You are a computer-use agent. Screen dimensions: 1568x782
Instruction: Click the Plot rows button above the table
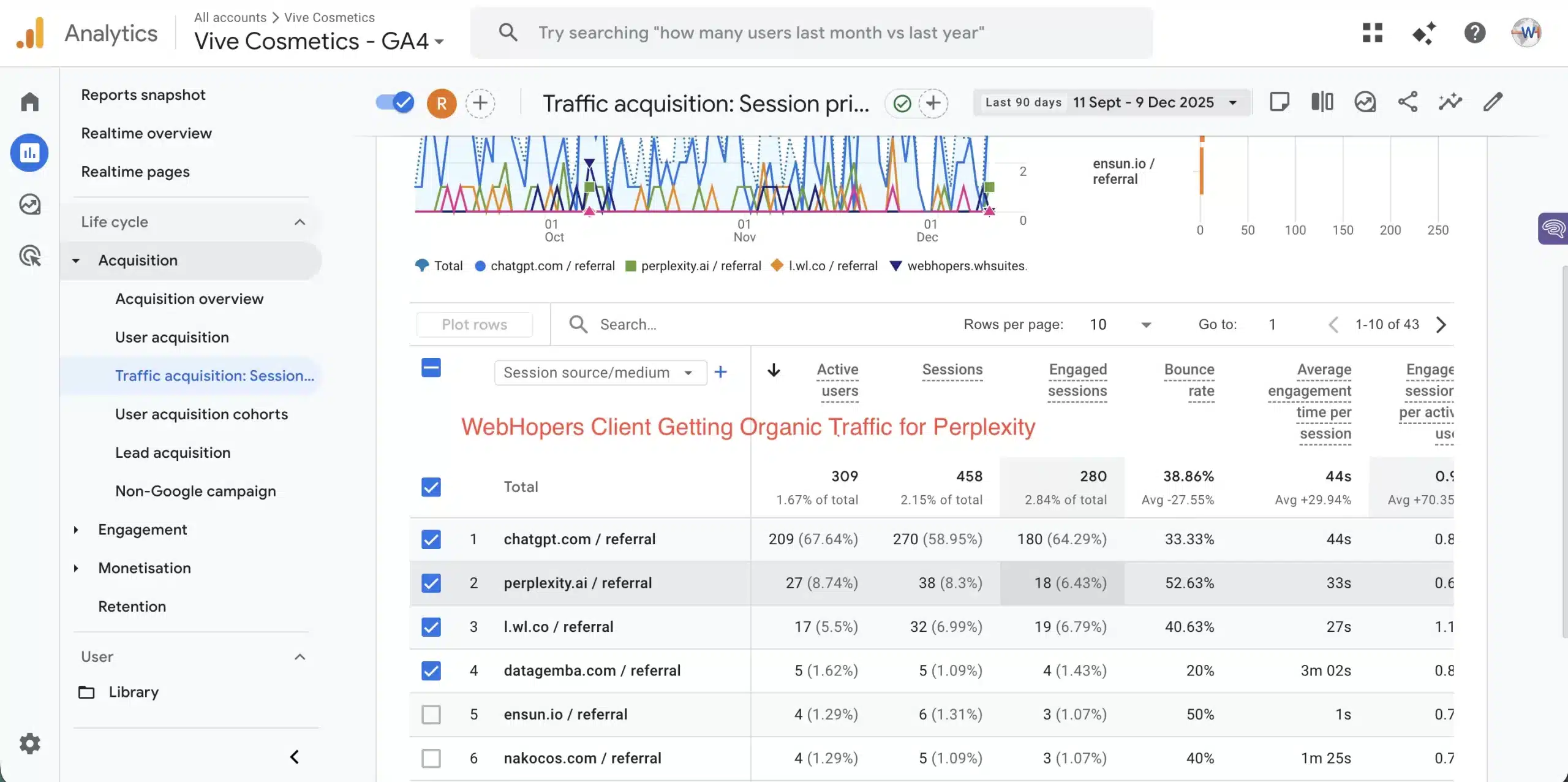475,324
